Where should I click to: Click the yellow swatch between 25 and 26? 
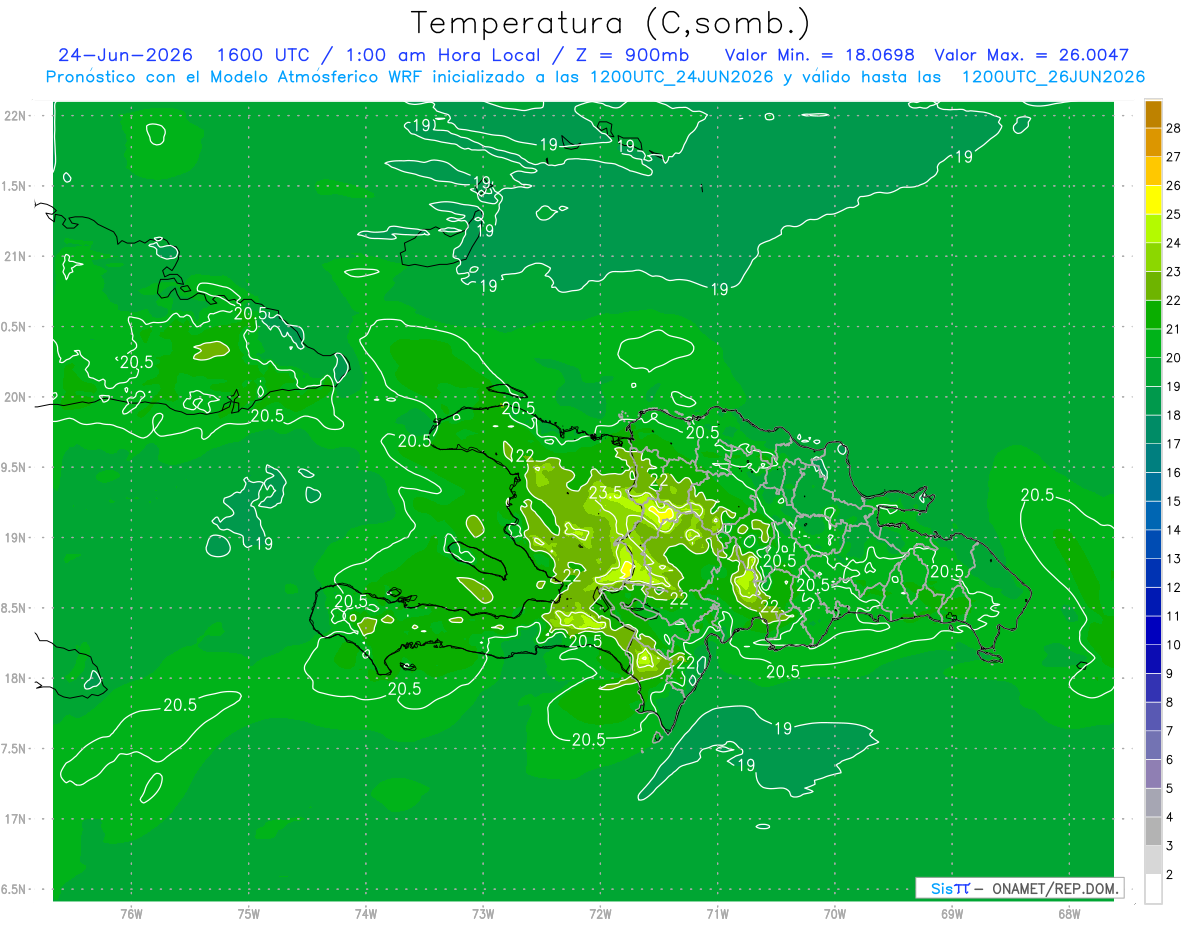coord(1153,200)
